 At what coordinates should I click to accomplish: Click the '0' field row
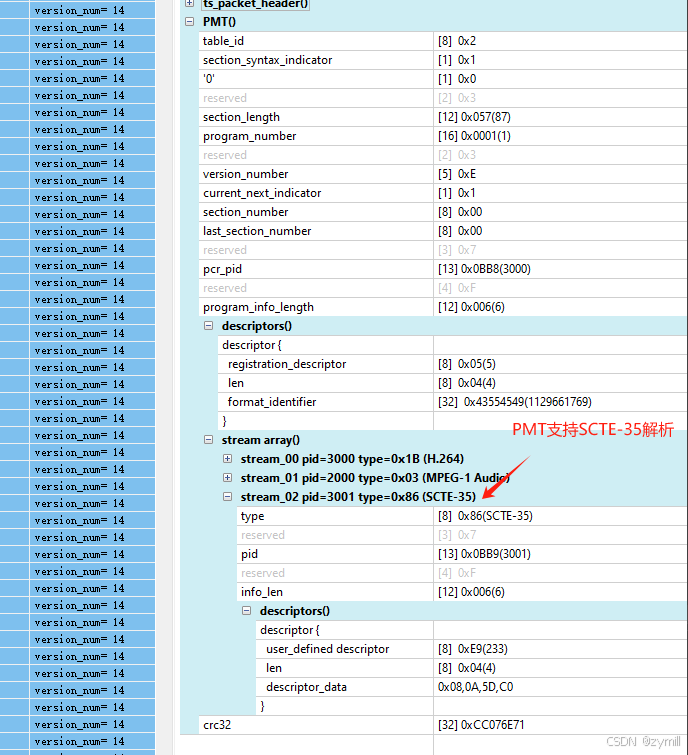(x=442, y=79)
